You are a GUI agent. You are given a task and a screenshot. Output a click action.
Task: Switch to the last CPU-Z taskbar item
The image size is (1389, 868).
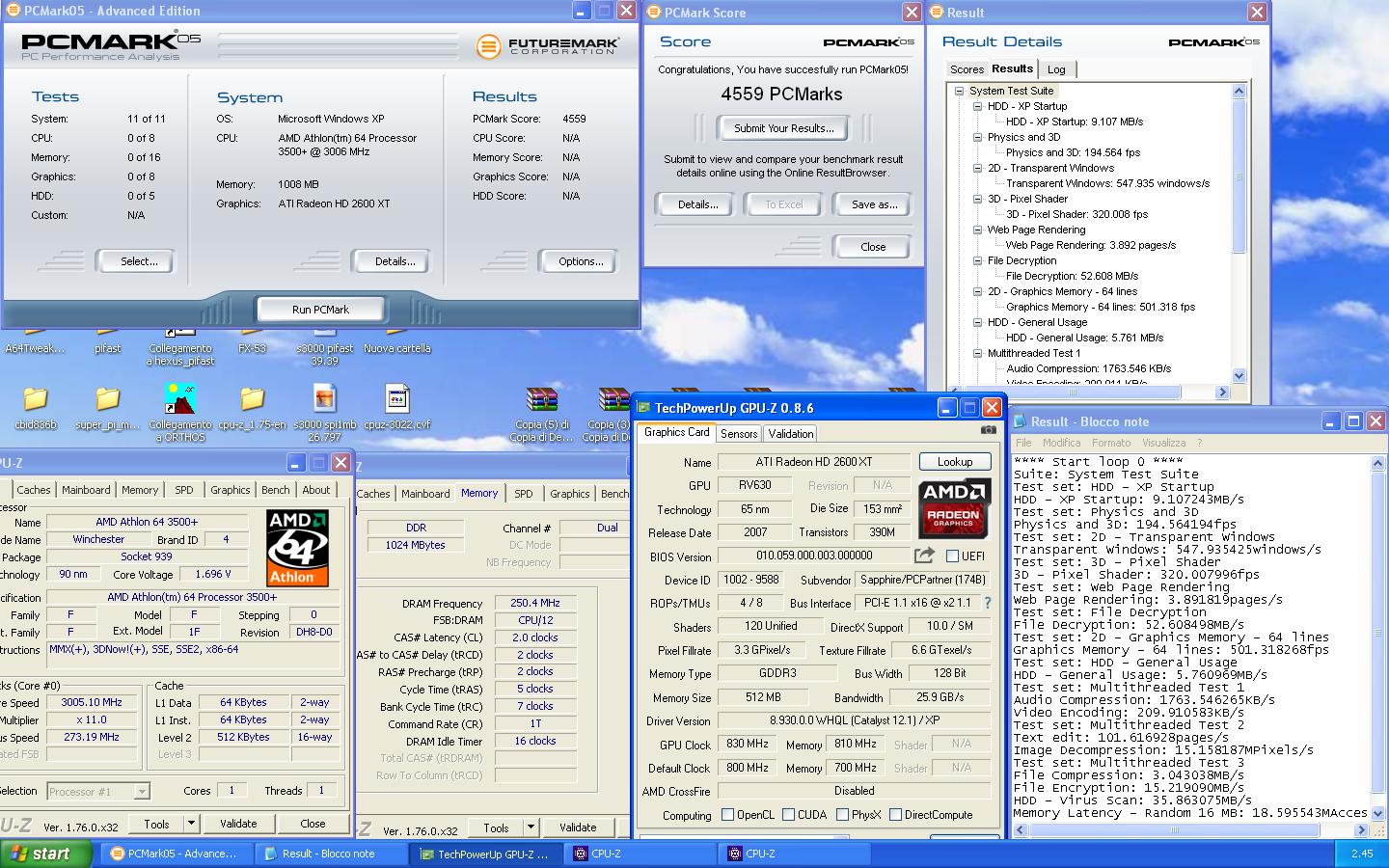[793, 854]
